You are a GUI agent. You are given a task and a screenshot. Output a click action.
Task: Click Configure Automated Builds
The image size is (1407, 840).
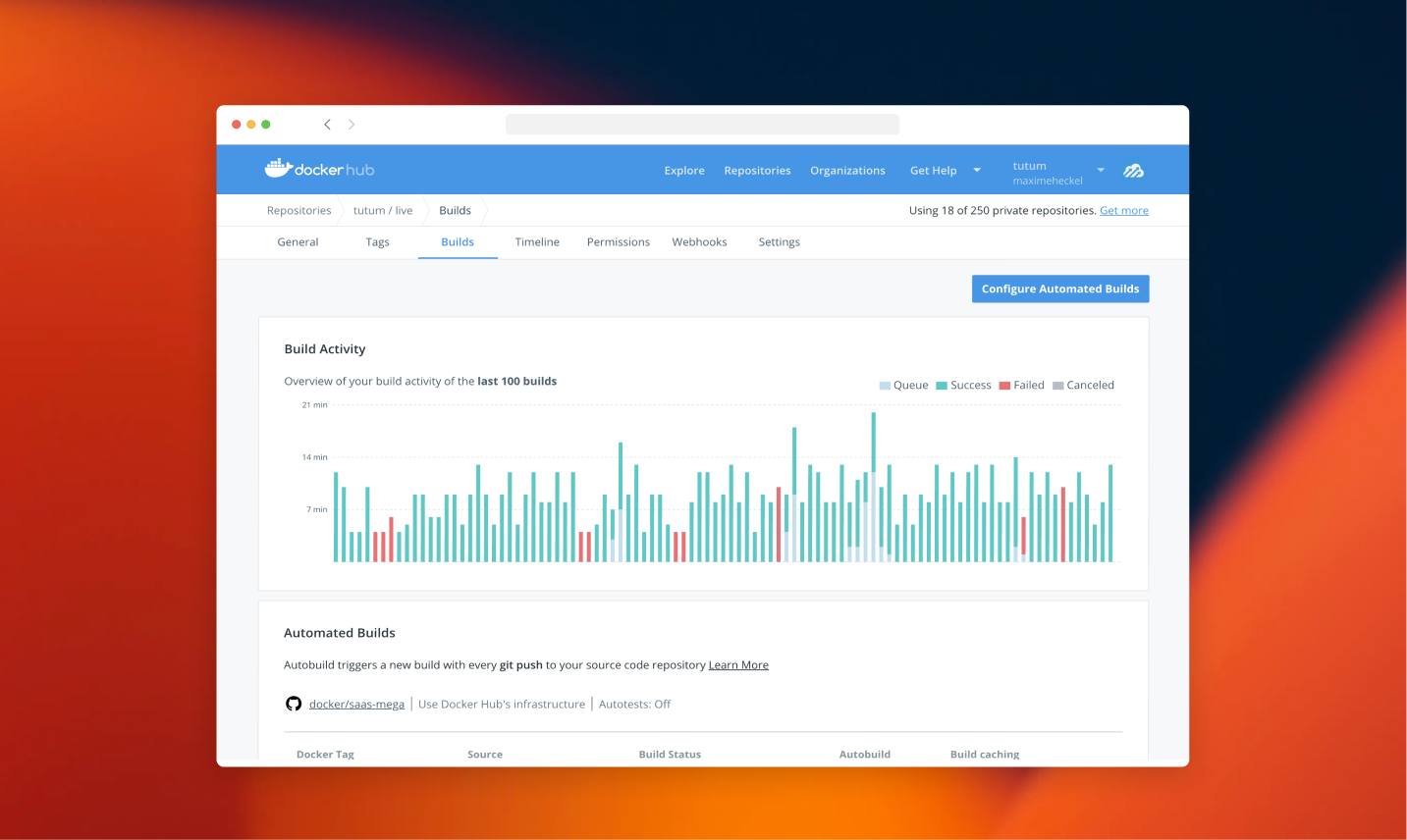[x=1060, y=289]
